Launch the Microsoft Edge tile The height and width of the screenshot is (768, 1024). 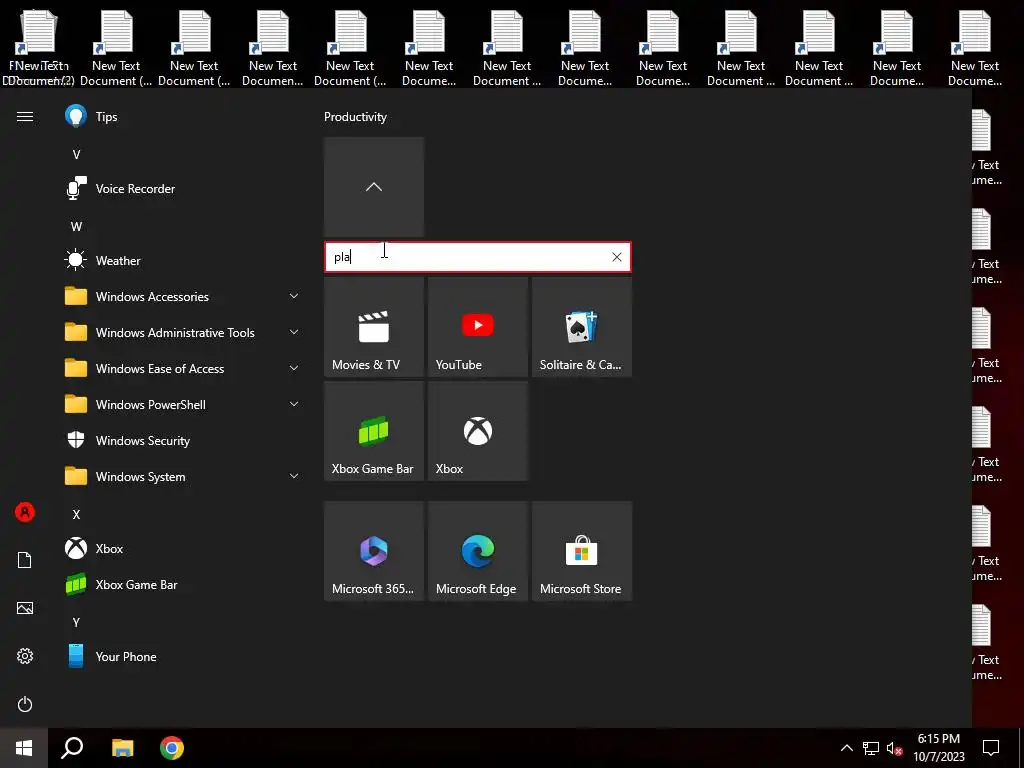tap(477, 551)
